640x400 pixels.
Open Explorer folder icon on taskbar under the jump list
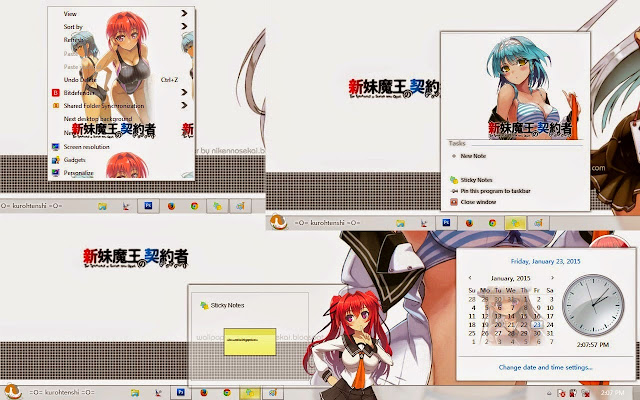(400, 223)
